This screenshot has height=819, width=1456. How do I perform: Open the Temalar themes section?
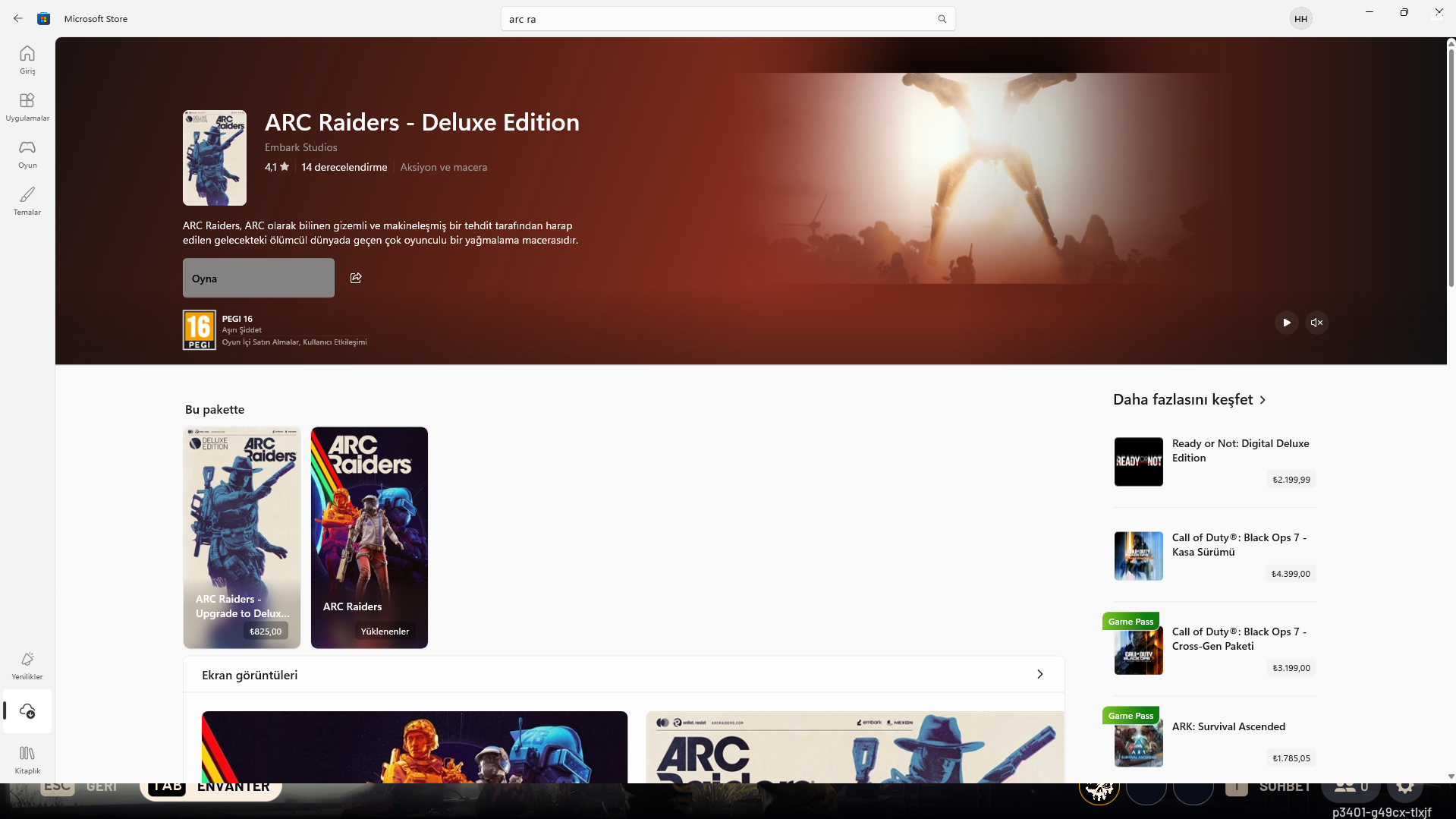tap(27, 201)
